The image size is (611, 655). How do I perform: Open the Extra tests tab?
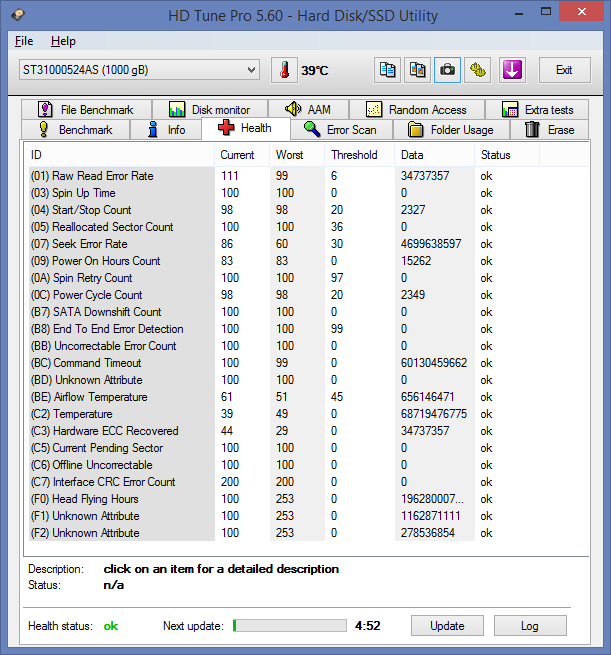point(537,109)
